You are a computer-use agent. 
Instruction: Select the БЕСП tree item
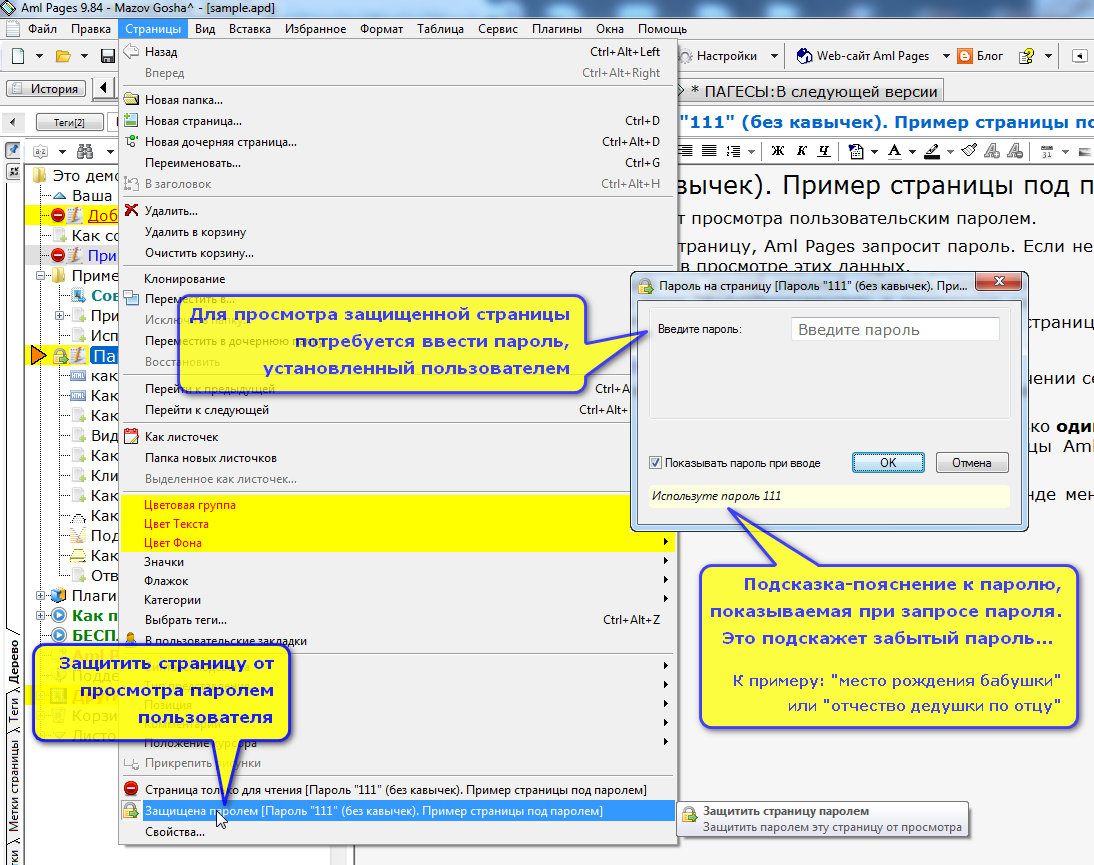[x=94, y=635]
